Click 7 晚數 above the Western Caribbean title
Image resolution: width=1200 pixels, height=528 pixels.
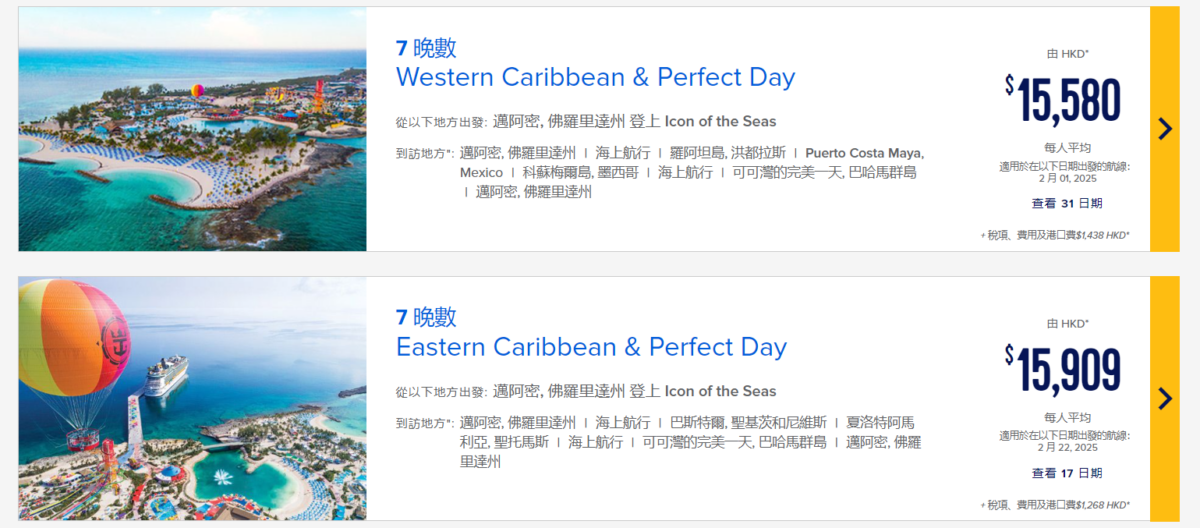click(x=426, y=47)
